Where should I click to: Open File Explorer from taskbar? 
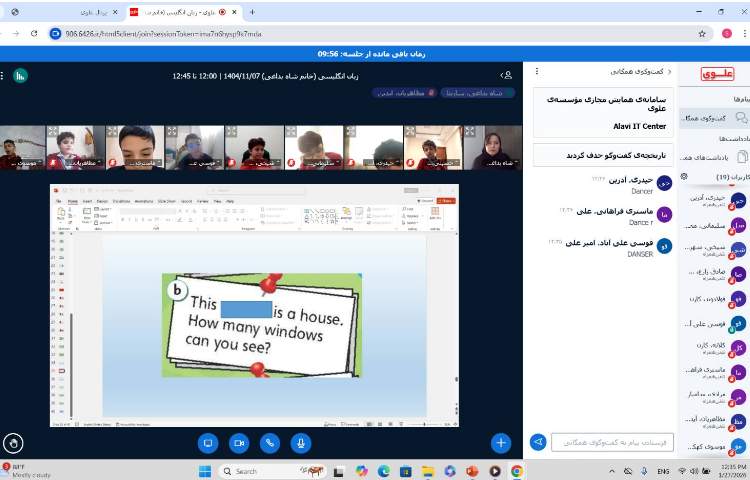click(428, 471)
